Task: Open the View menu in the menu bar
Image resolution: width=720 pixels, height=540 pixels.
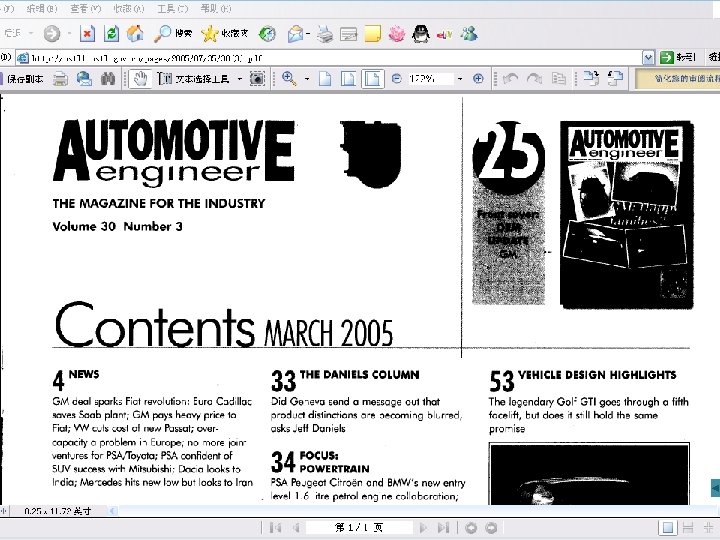Action: click(85, 9)
